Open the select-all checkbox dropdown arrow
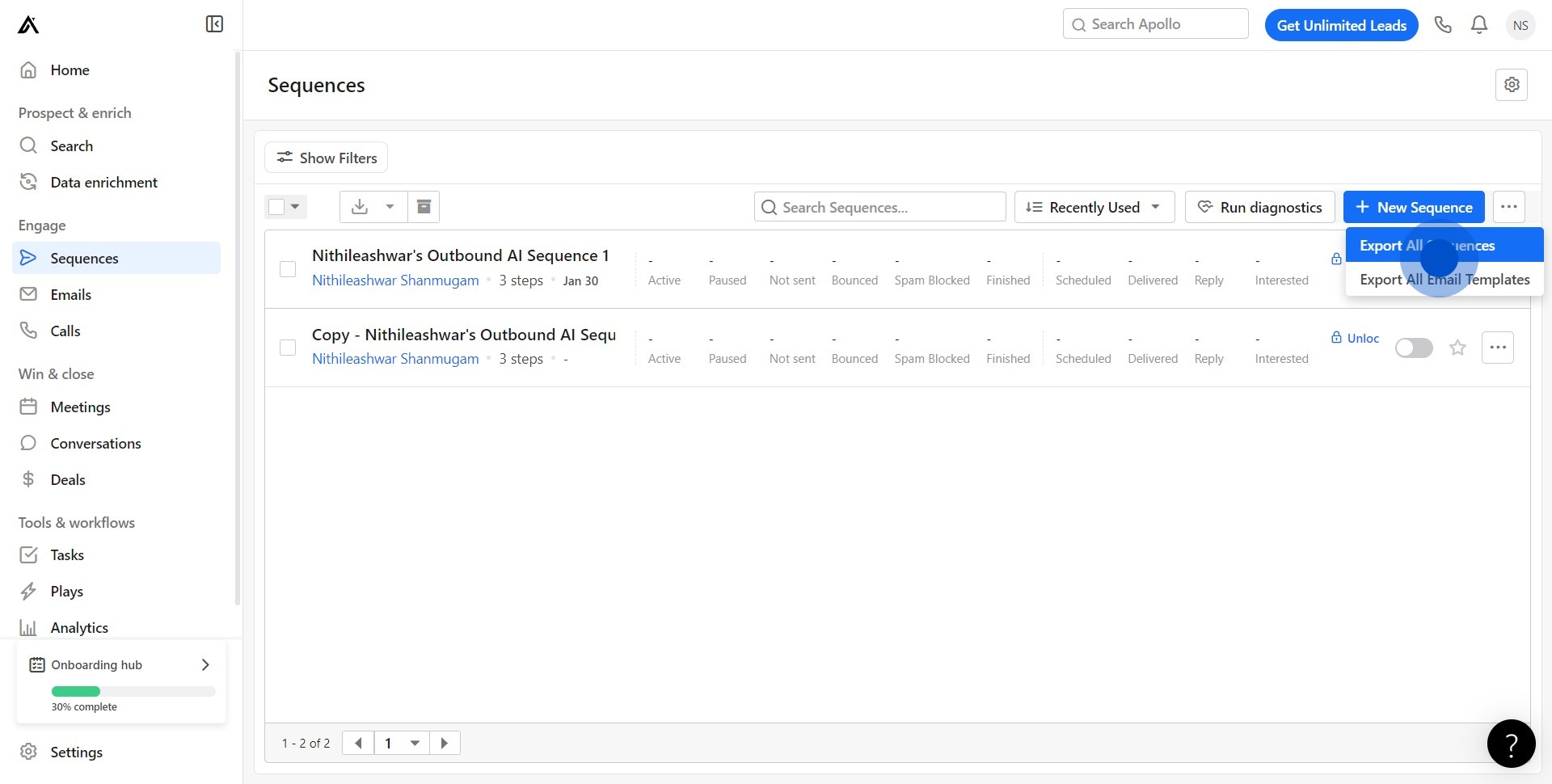1552x784 pixels. coord(295,207)
